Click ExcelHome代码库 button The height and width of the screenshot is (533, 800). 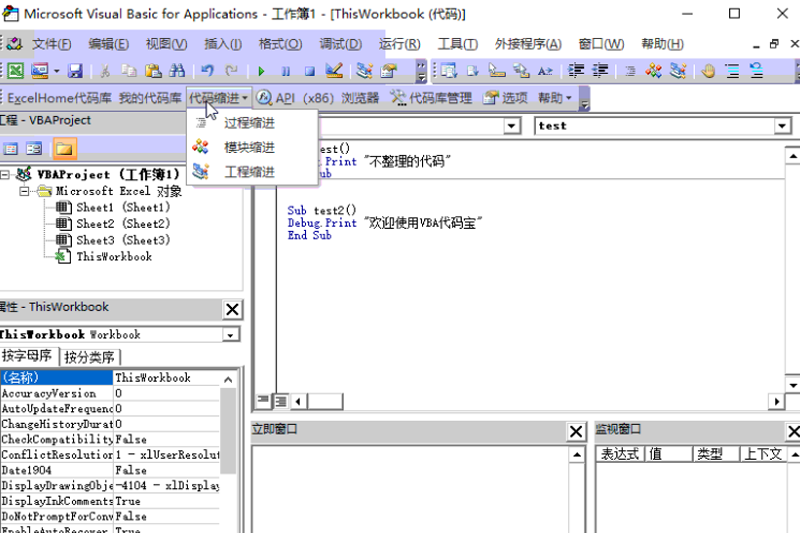pos(59,98)
